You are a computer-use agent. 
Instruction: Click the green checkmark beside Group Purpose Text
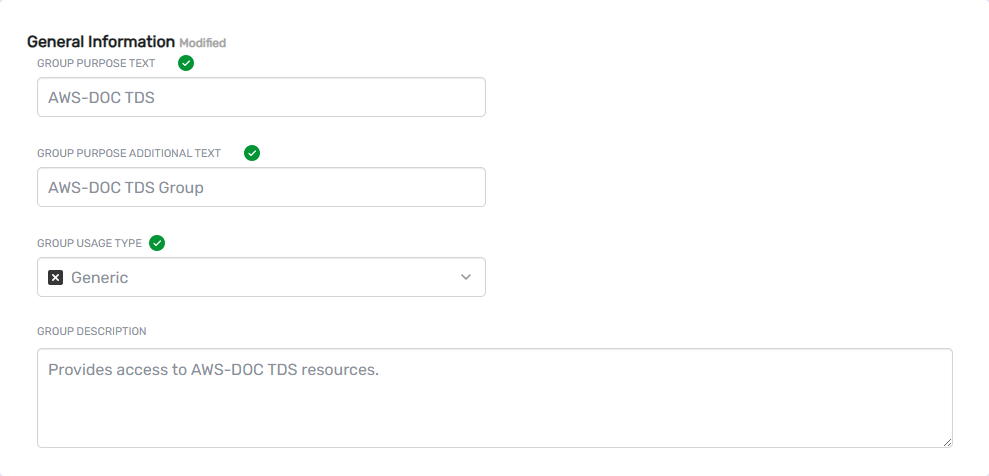coord(186,63)
